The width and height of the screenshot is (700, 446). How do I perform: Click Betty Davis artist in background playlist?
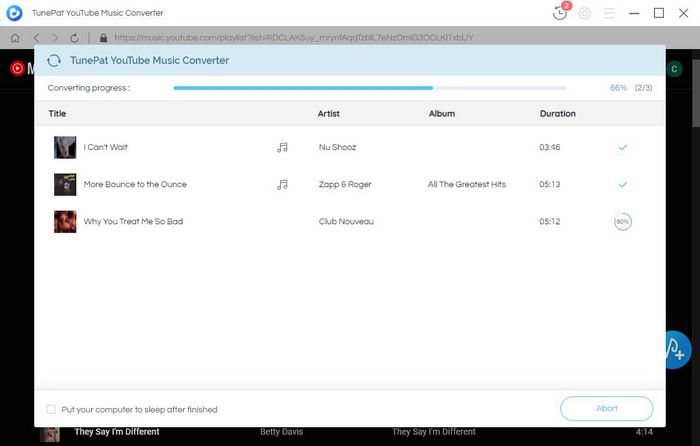[x=282, y=432]
